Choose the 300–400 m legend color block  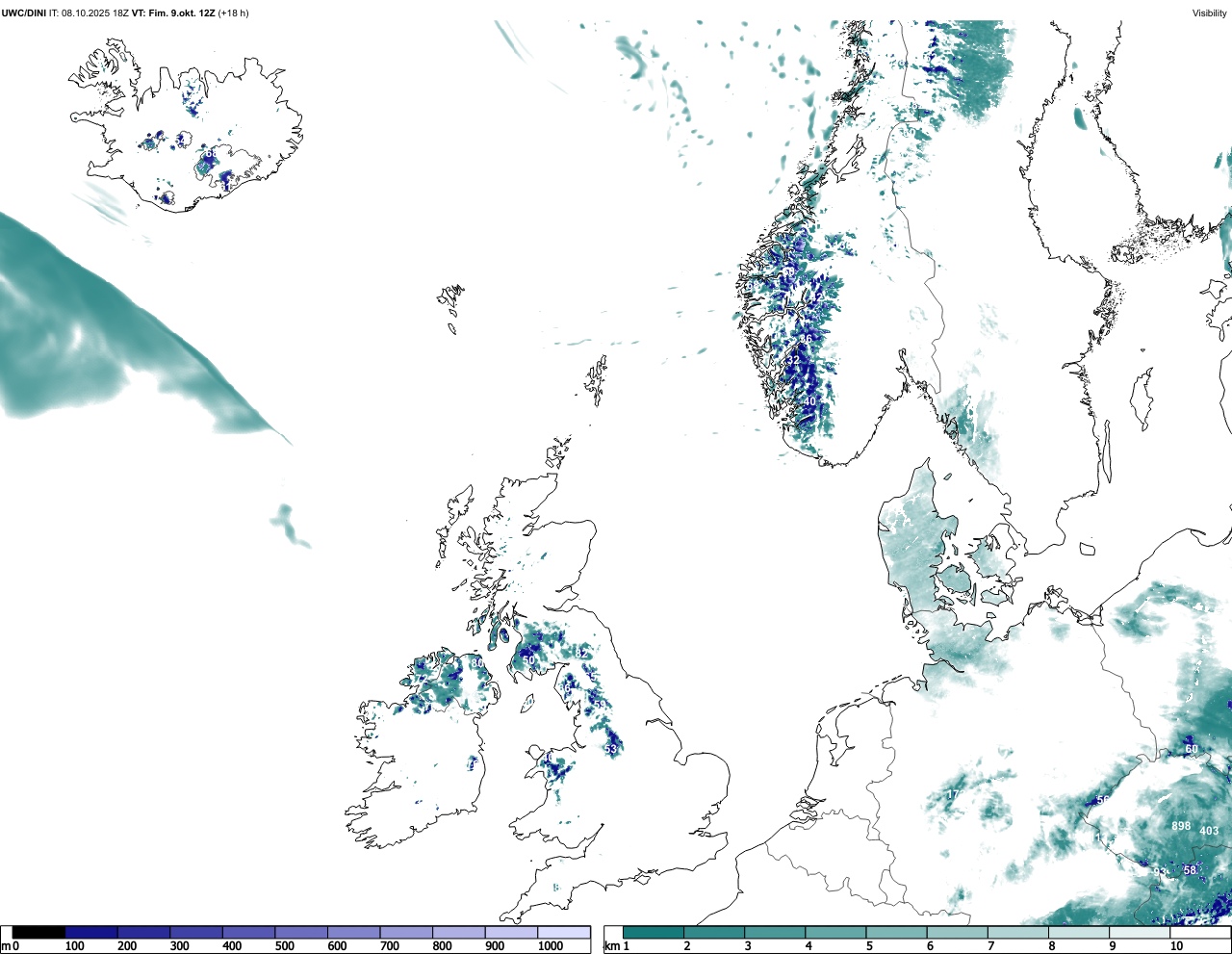[196, 933]
